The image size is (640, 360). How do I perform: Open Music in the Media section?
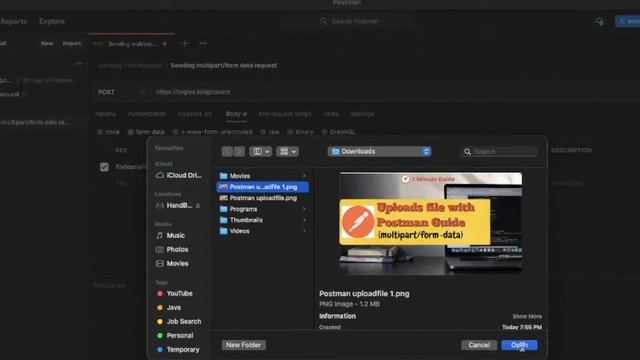point(171,236)
